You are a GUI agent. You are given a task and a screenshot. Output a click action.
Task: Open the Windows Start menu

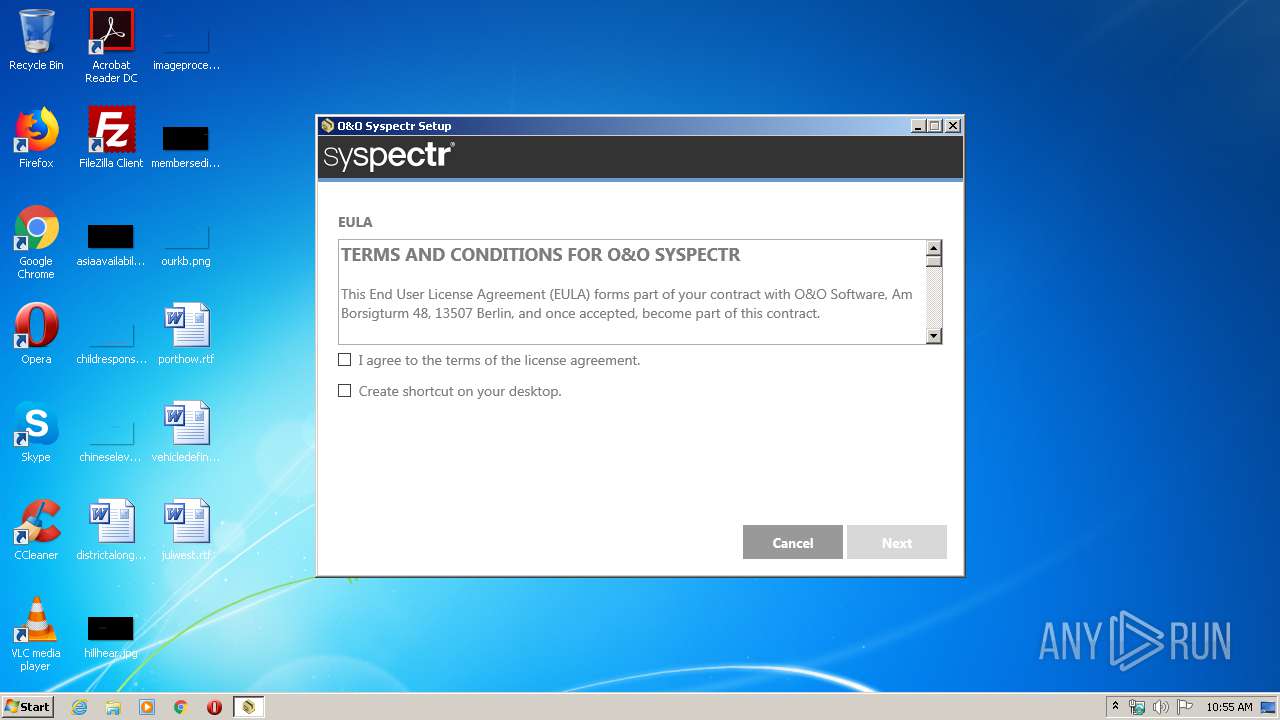pyautogui.click(x=27, y=706)
